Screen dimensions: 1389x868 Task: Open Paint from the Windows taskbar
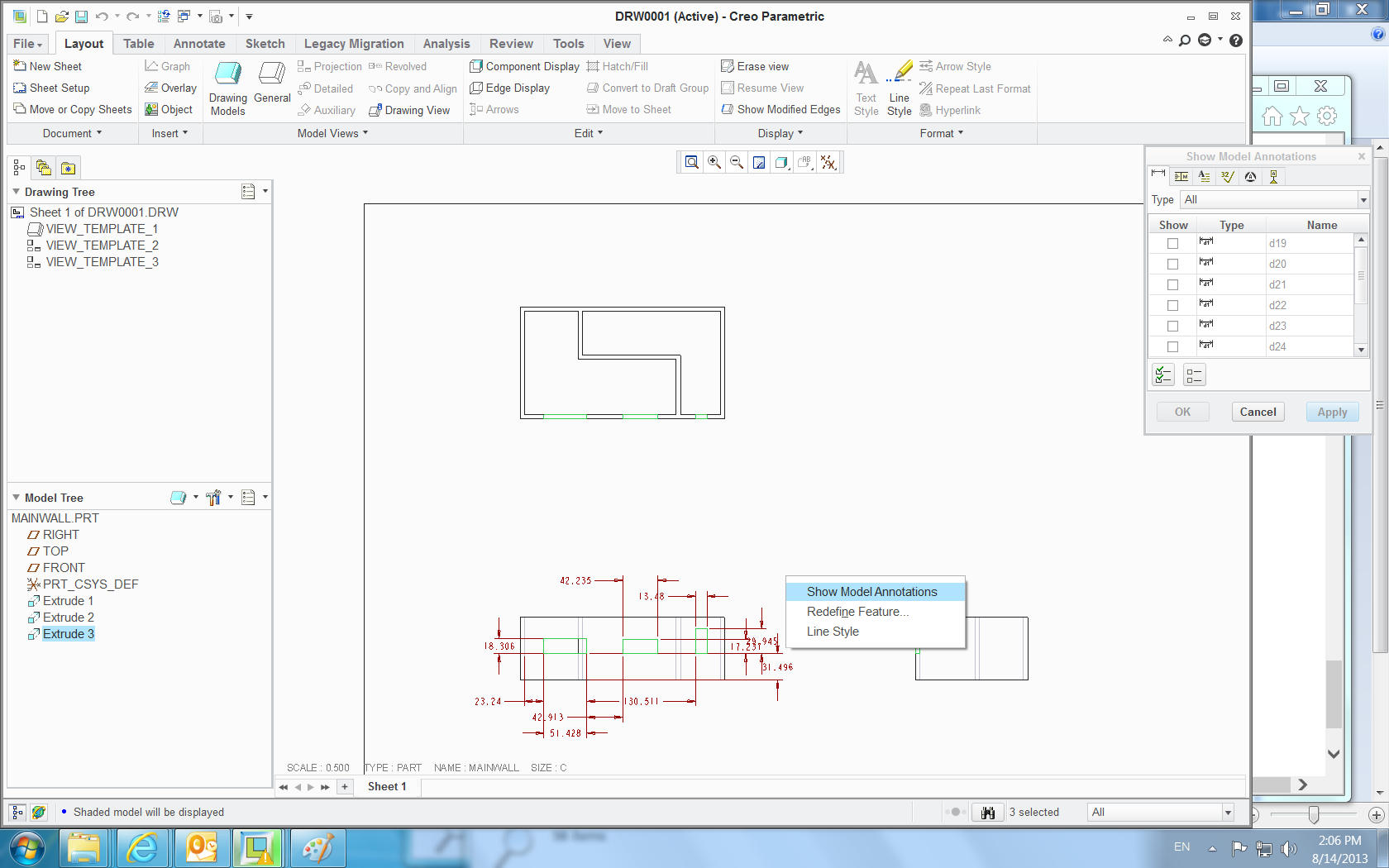[x=318, y=848]
